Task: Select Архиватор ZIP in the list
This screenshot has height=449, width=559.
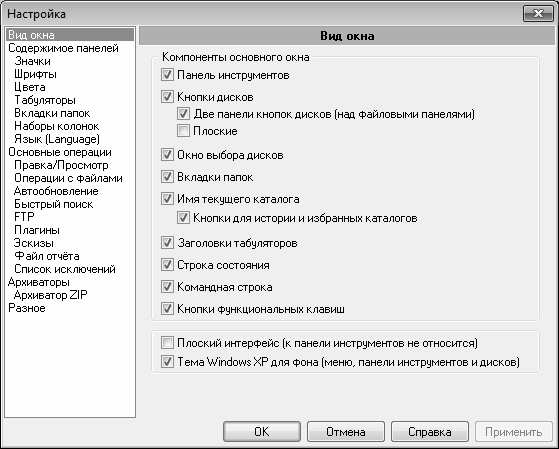Action: click(50, 295)
